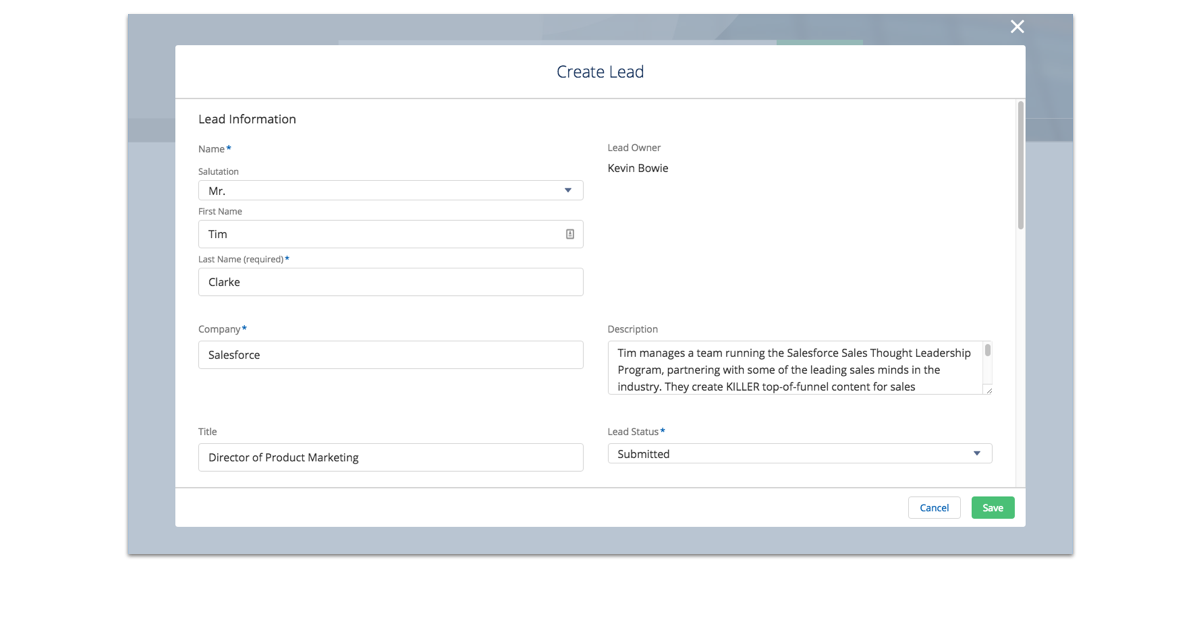The height and width of the screenshot is (640, 1200).
Task: Click the Last Name field containing Clarke
Action: tap(390, 282)
